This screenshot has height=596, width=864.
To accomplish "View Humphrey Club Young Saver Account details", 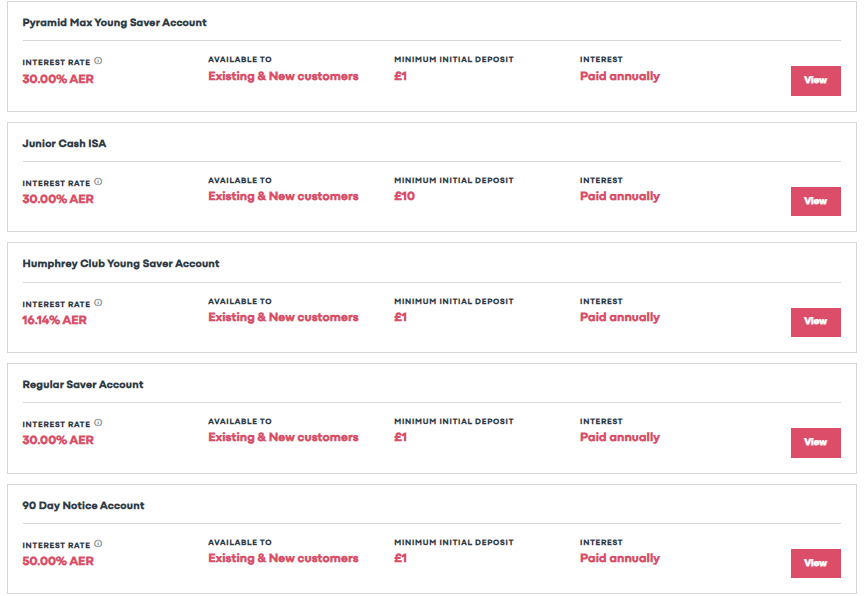I will coord(816,322).
